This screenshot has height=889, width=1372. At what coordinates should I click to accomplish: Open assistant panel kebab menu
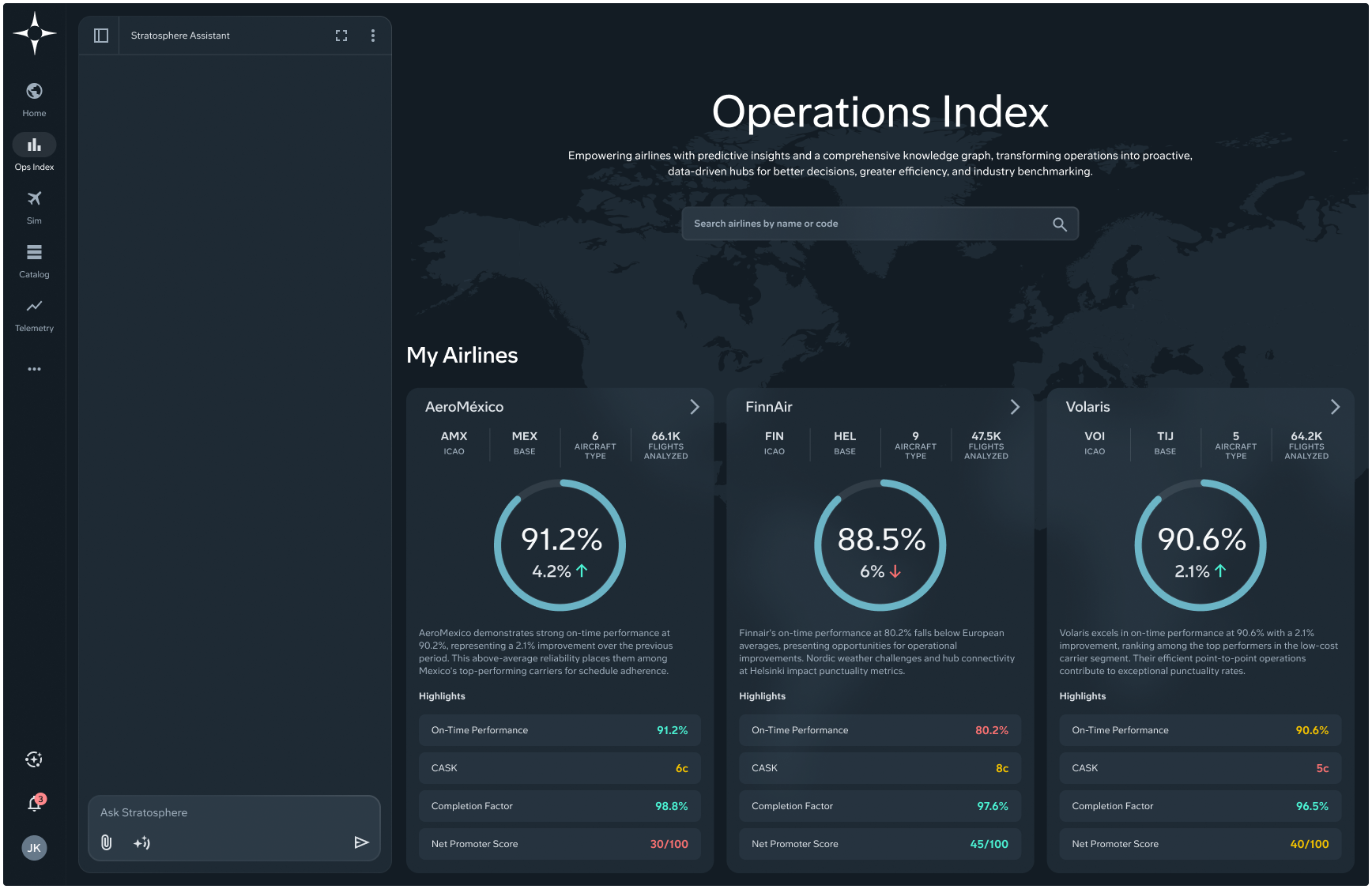(373, 36)
